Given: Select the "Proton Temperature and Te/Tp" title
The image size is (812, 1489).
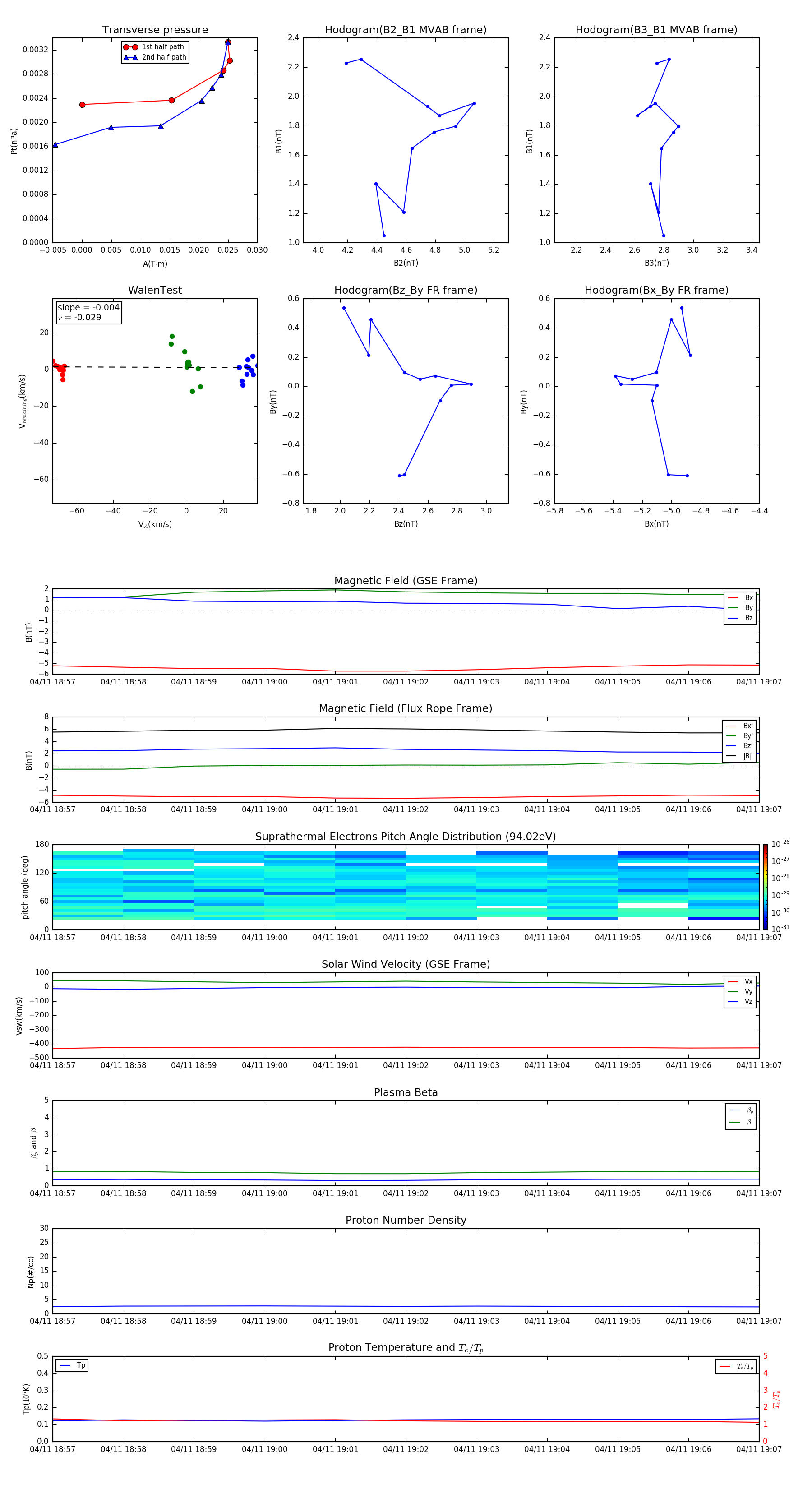Looking at the screenshot, I should click(x=406, y=1348).
